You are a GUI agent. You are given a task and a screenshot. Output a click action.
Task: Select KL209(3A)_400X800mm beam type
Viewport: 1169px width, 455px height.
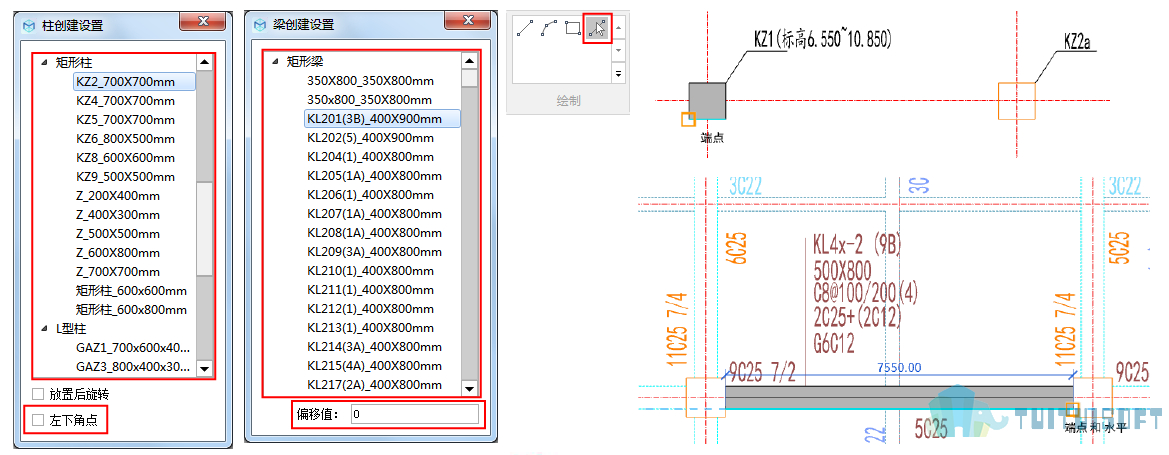[x=374, y=251]
